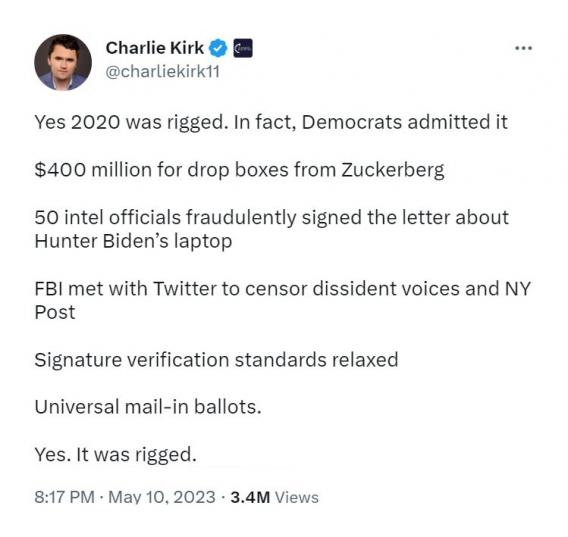
Task: Click the "50 intel officials" sentence
Action: tap(272, 217)
